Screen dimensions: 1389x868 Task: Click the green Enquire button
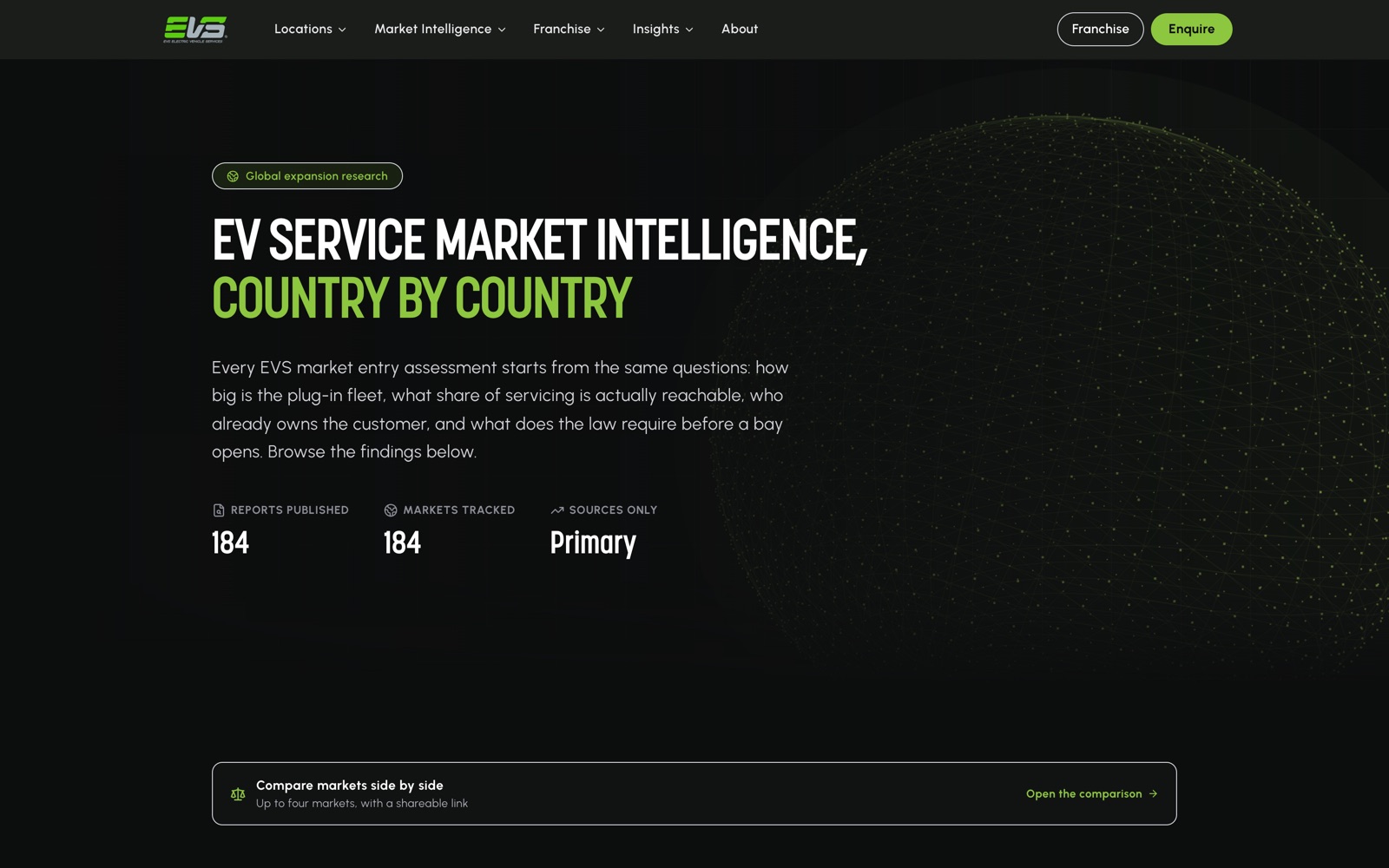pyautogui.click(x=1191, y=30)
